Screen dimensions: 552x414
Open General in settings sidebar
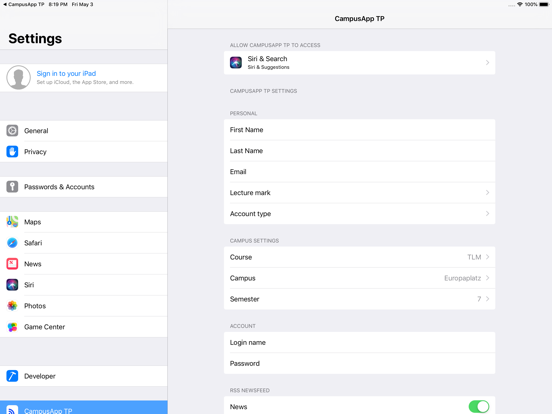(83, 131)
